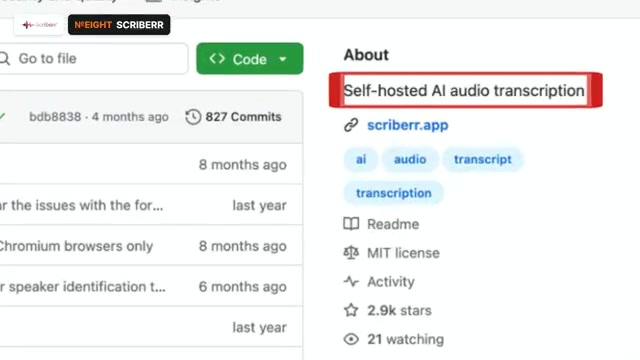Click the eye icon beside 21 watching
Image resolution: width=640 pixels, height=360 pixels.
[x=351, y=339]
